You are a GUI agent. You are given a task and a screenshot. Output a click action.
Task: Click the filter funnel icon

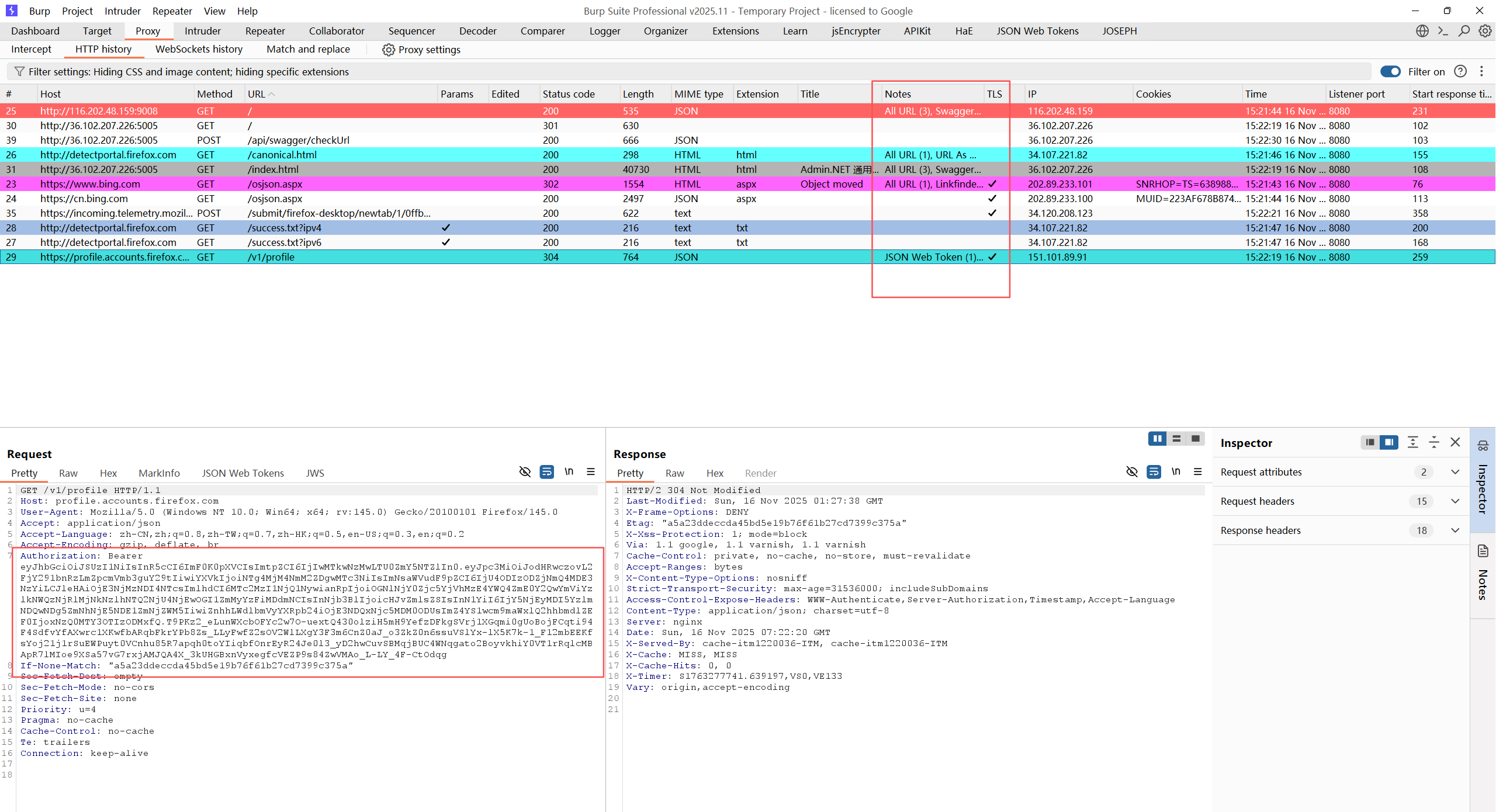[19, 71]
